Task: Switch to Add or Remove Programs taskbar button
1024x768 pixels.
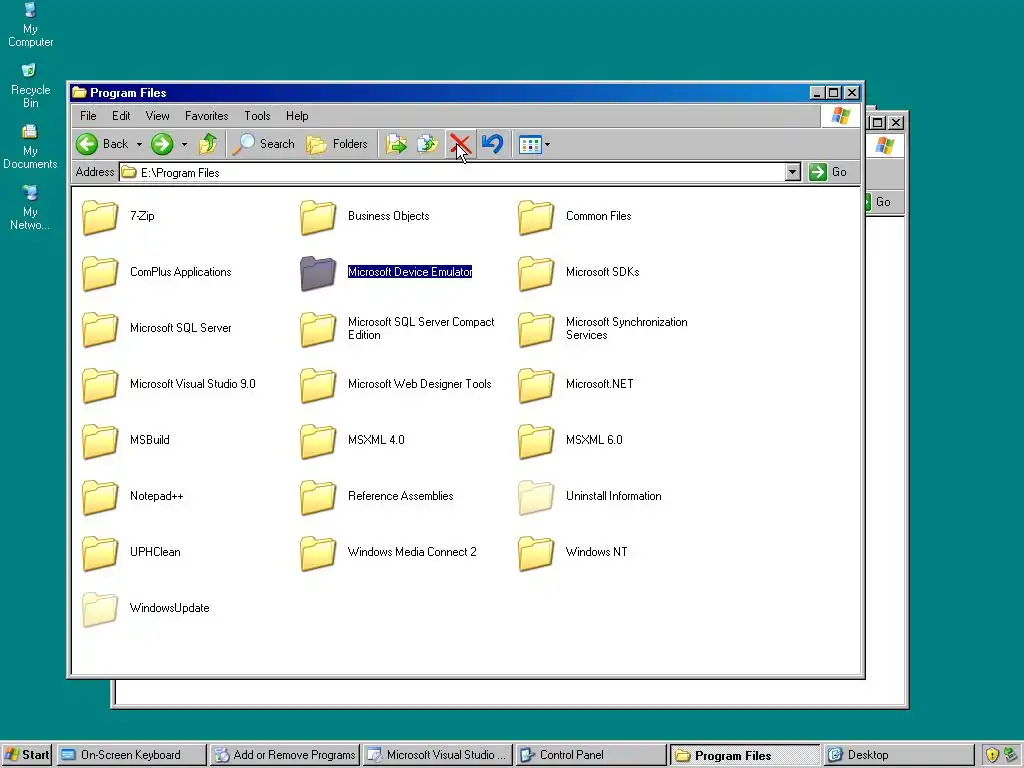Action: tap(286, 755)
